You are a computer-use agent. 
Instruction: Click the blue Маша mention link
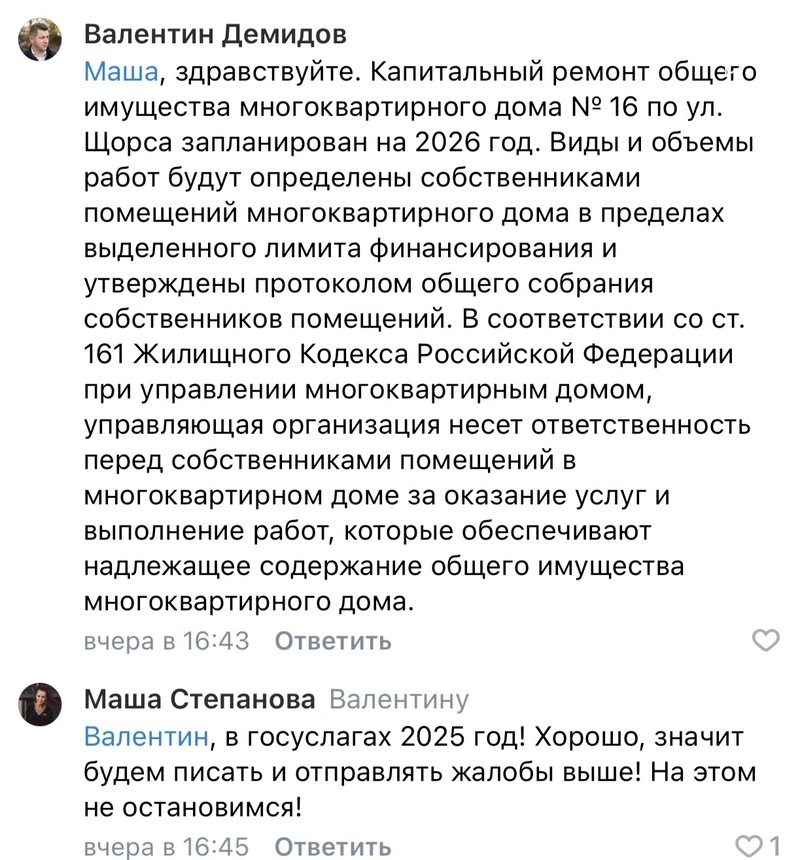pyautogui.click(x=121, y=71)
